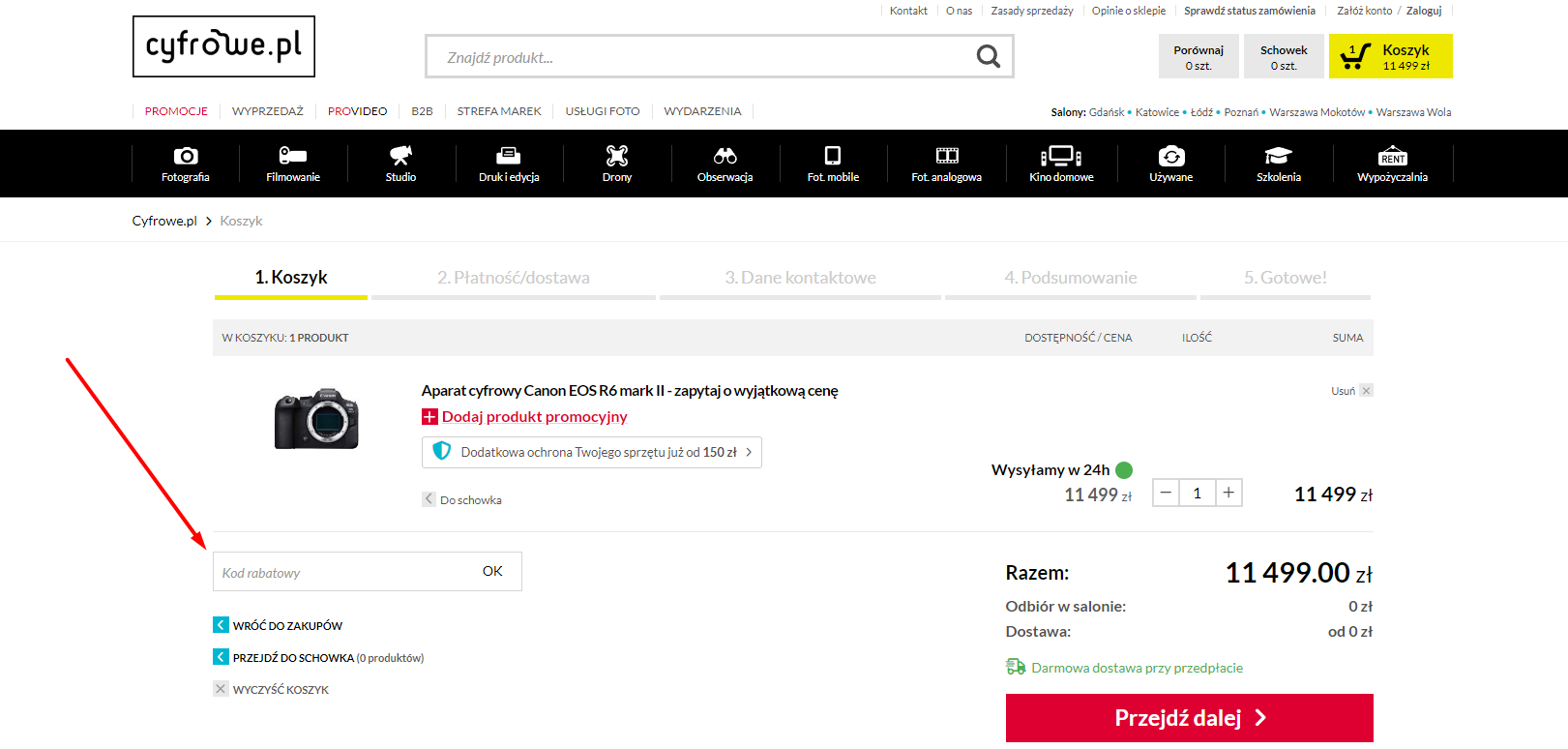Expand the Dodatkowa ochrona sprzętu offer
The image size is (1568, 749).
(592, 452)
